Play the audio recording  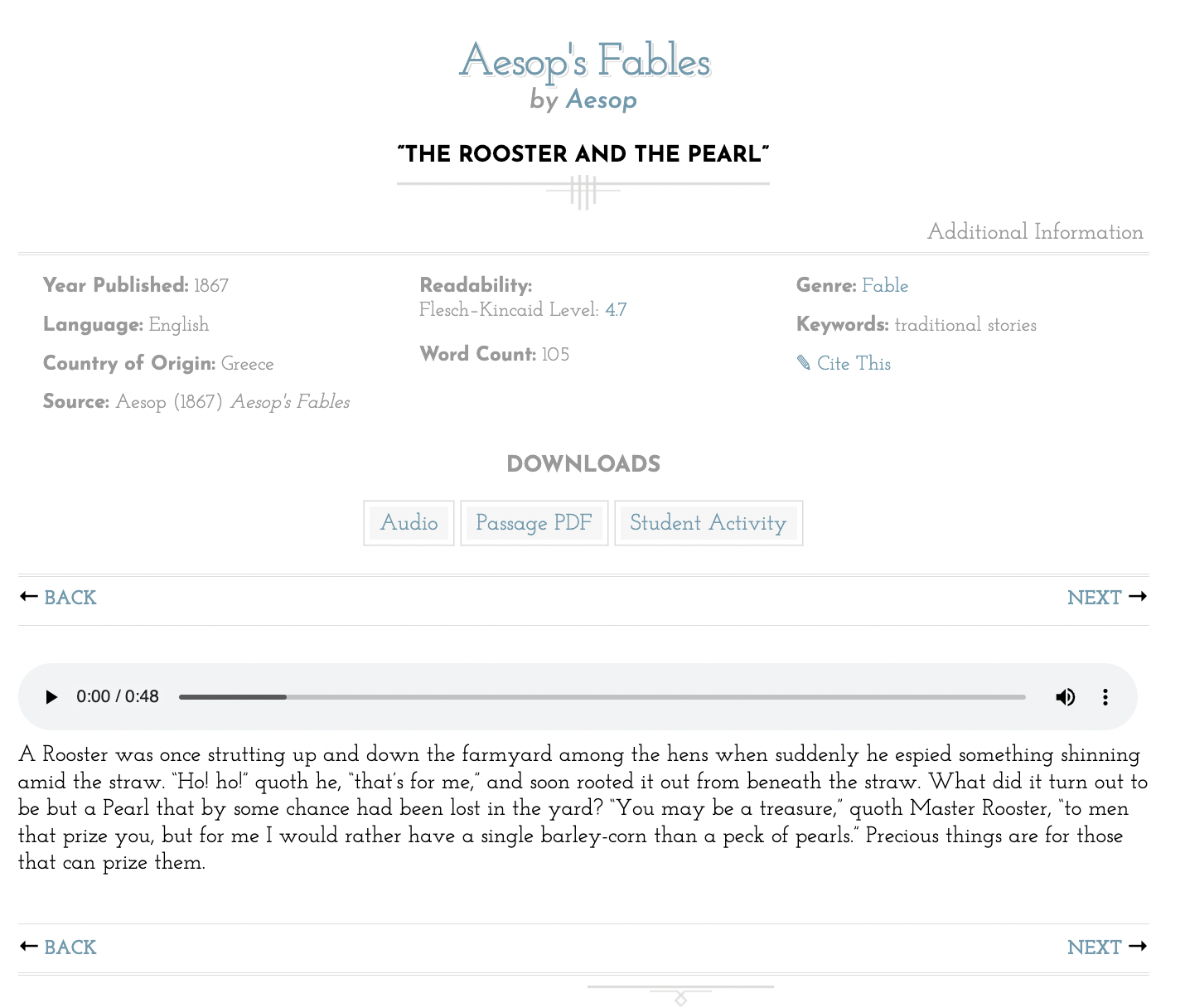pyautogui.click(x=51, y=697)
